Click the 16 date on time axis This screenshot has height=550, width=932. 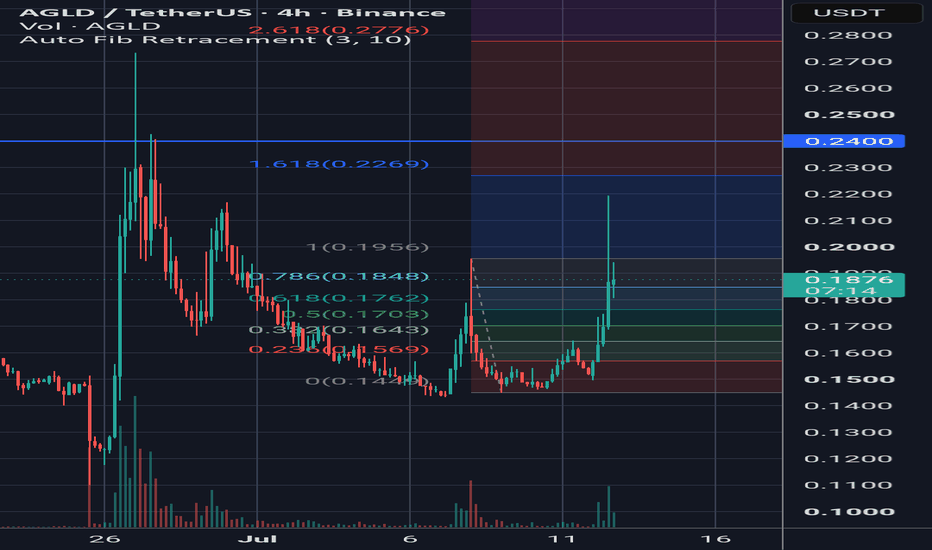[715, 539]
